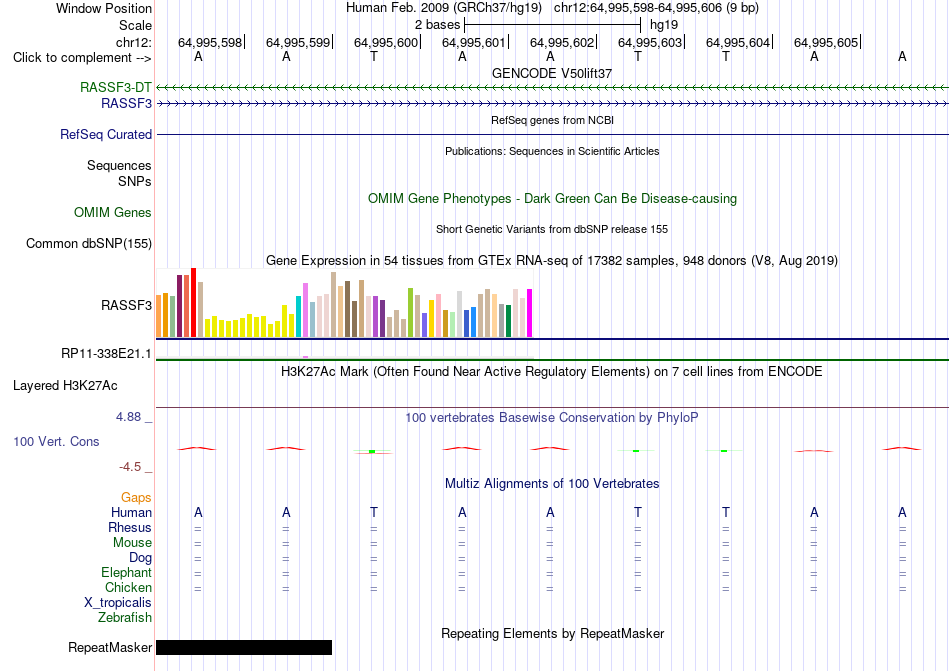Screen dimensions: 950x671
Task: Click Multiz Alignments of 100 Vertebrates title
Action: pos(552,483)
